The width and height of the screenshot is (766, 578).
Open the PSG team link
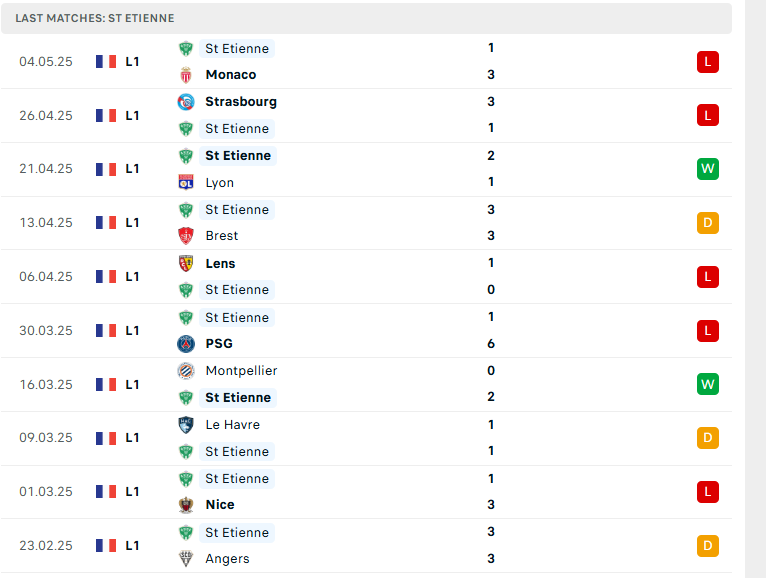(219, 343)
